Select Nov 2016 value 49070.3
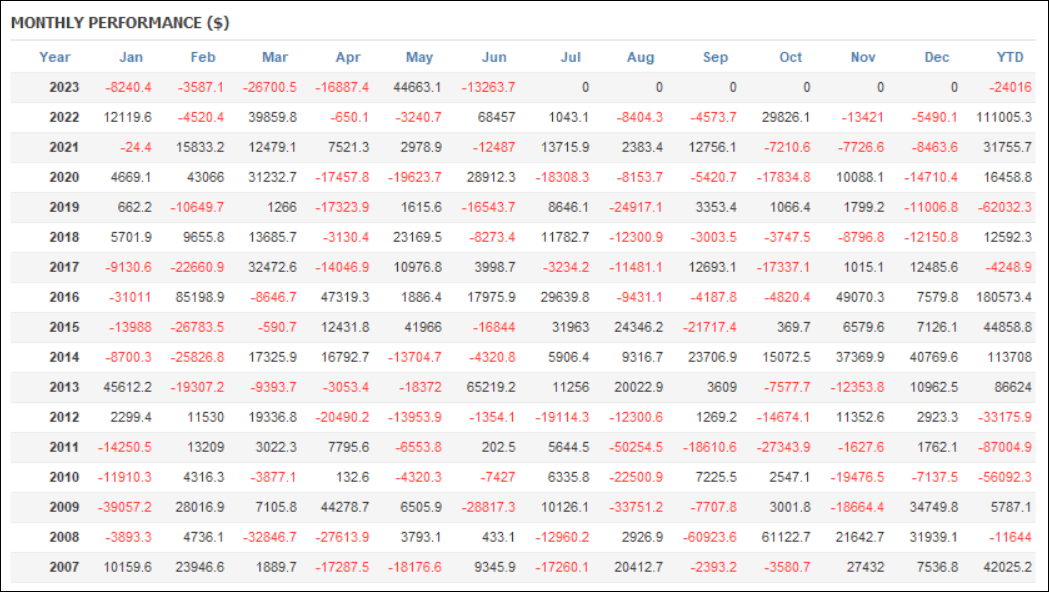 (860, 297)
